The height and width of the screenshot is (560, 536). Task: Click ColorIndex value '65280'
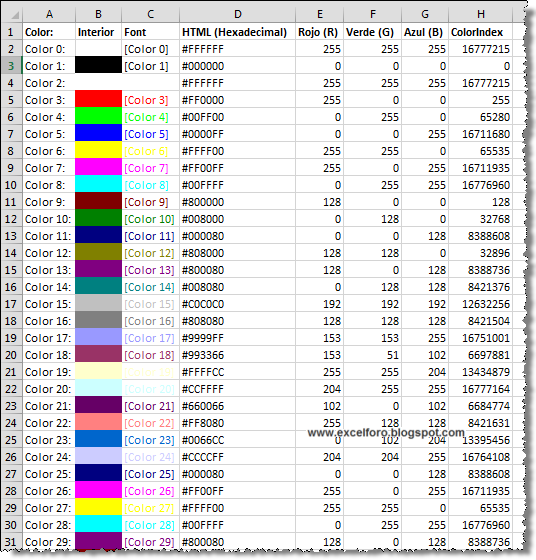(x=481, y=117)
